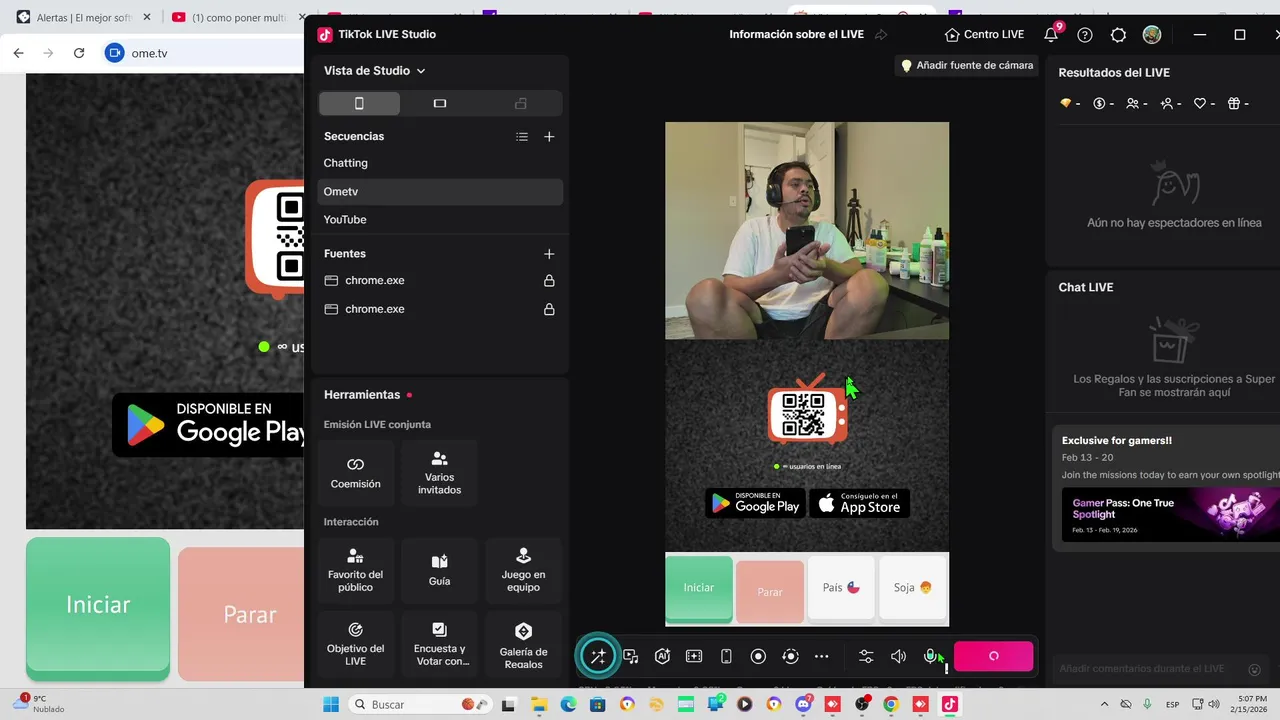Open Información sobre el LIVE
1280x720 pixels.
coord(796,34)
